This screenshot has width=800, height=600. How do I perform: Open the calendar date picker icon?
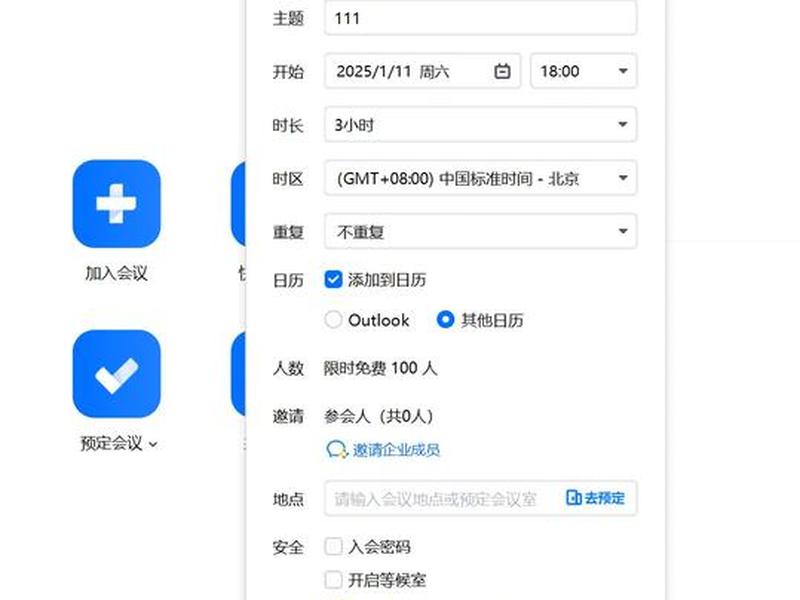(x=503, y=71)
